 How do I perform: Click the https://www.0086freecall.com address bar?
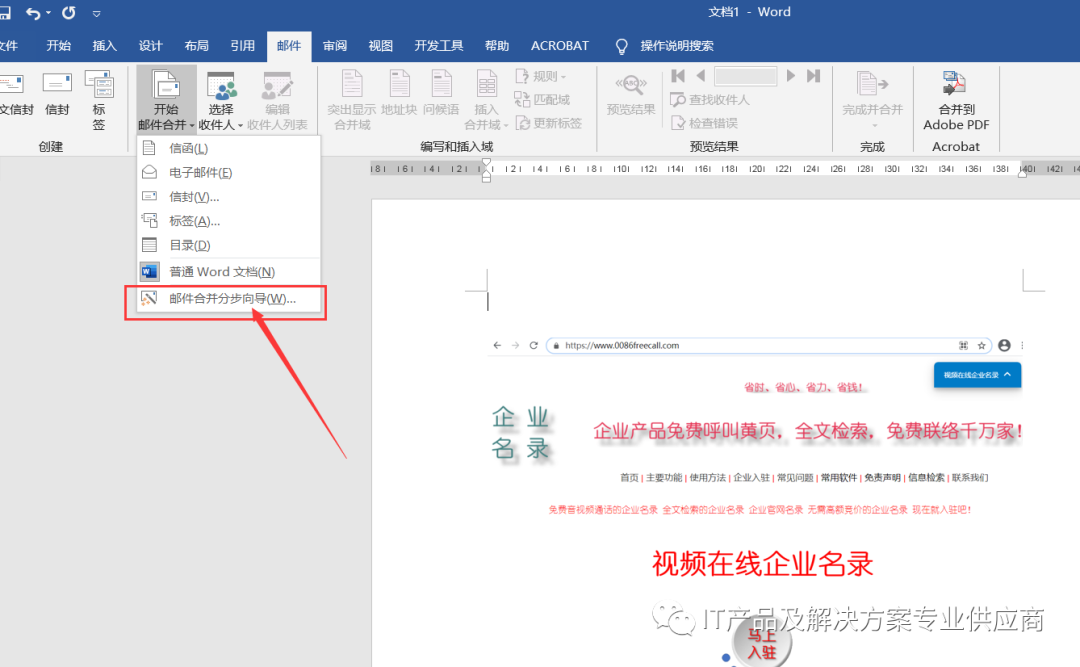coord(768,345)
